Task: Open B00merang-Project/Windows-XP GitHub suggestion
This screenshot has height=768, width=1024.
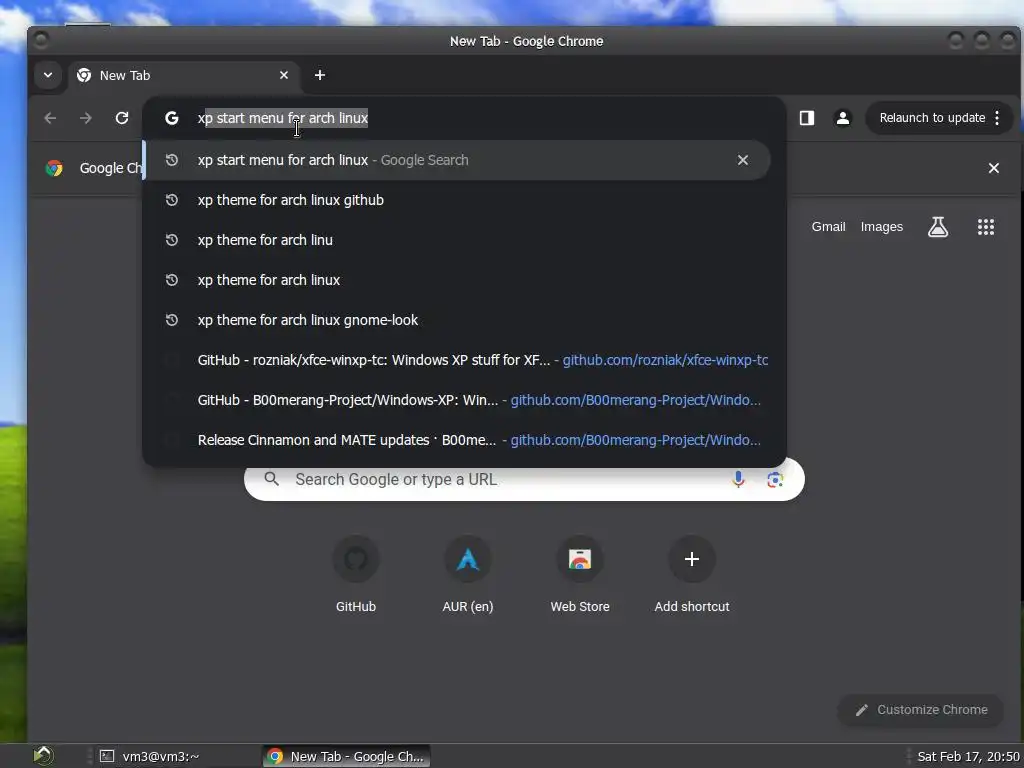Action: click(456, 400)
